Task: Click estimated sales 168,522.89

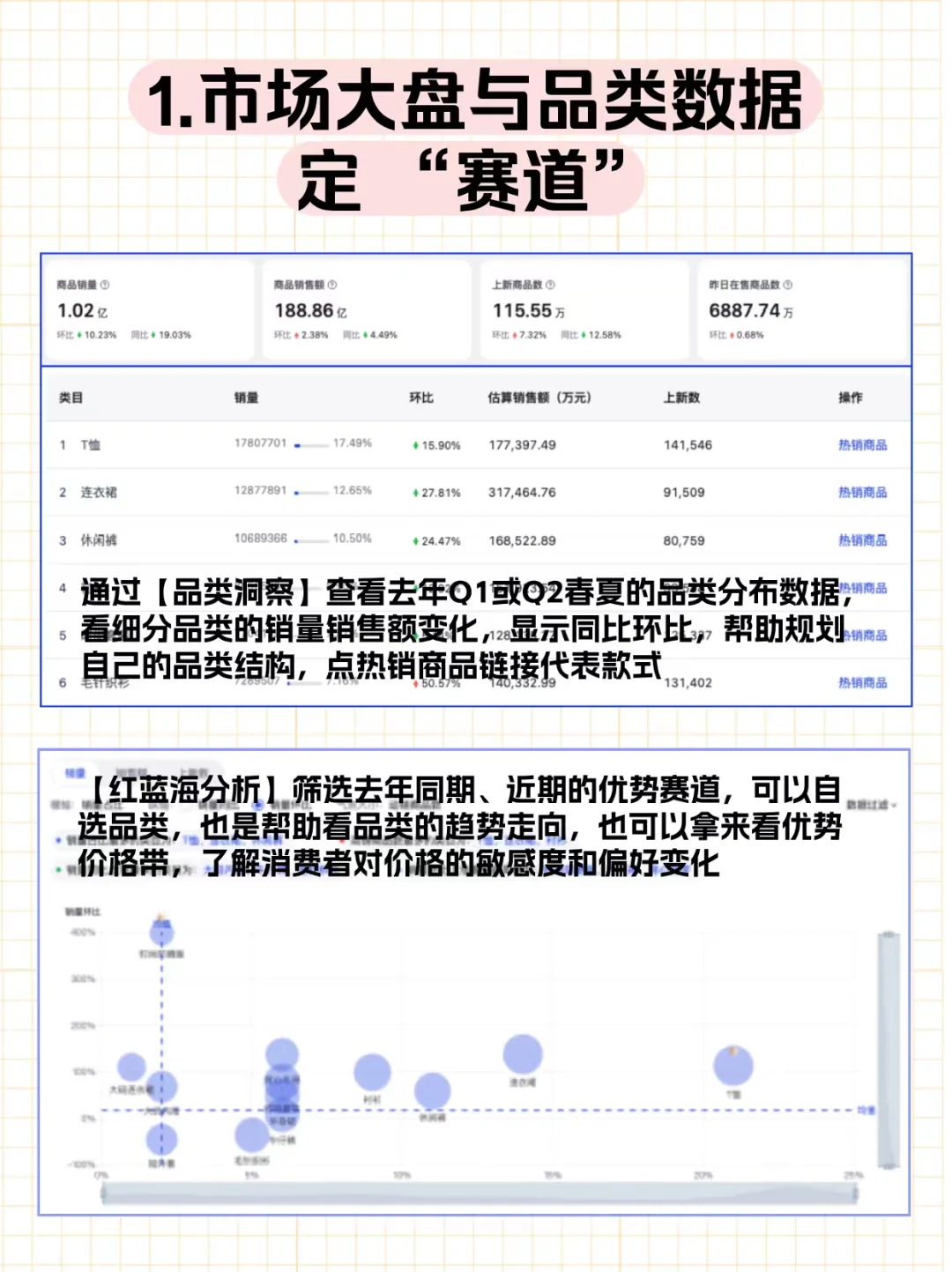Action: pyautogui.click(x=522, y=540)
